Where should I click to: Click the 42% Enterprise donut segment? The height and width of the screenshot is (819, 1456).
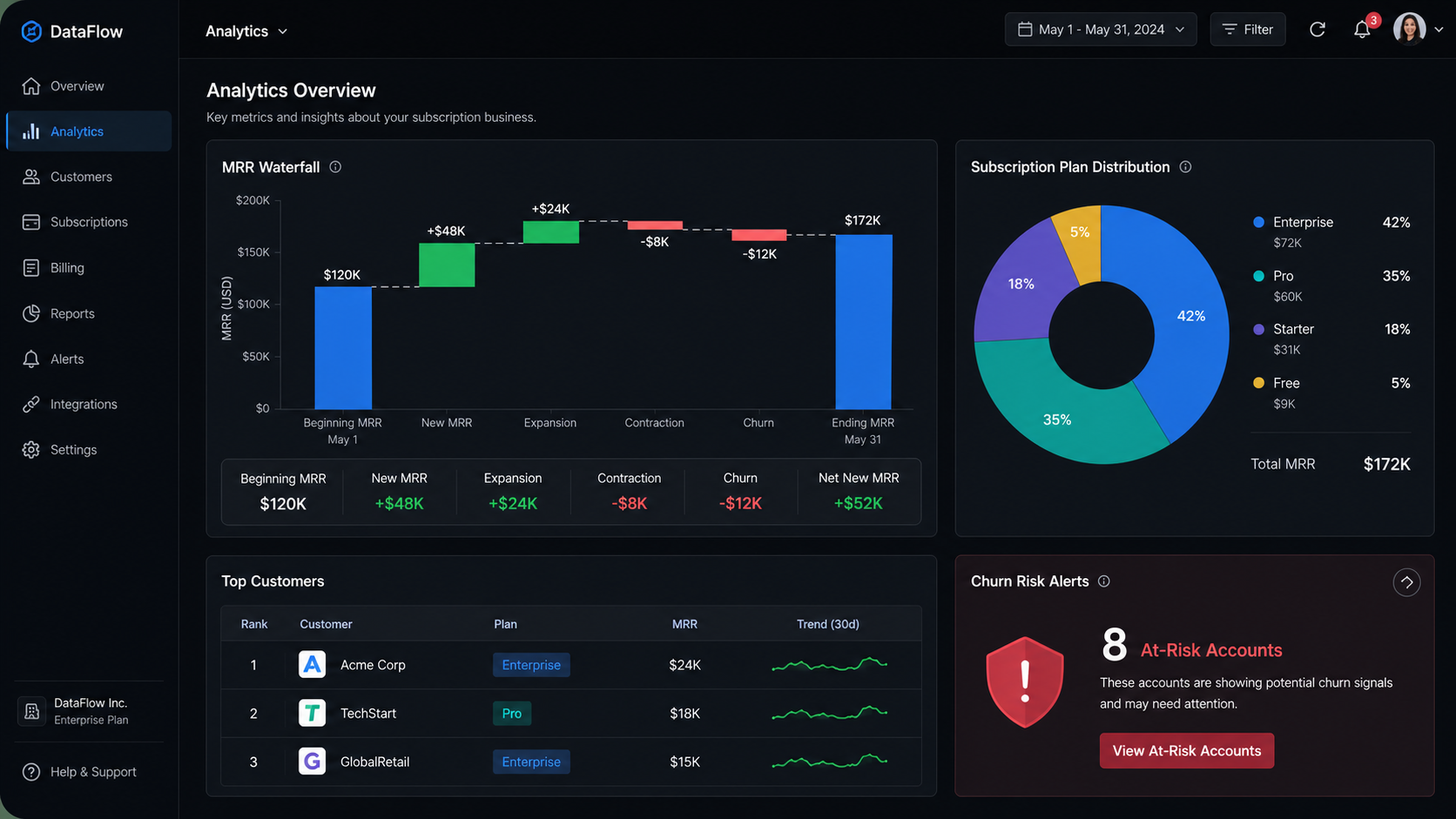click(1191, 316)
